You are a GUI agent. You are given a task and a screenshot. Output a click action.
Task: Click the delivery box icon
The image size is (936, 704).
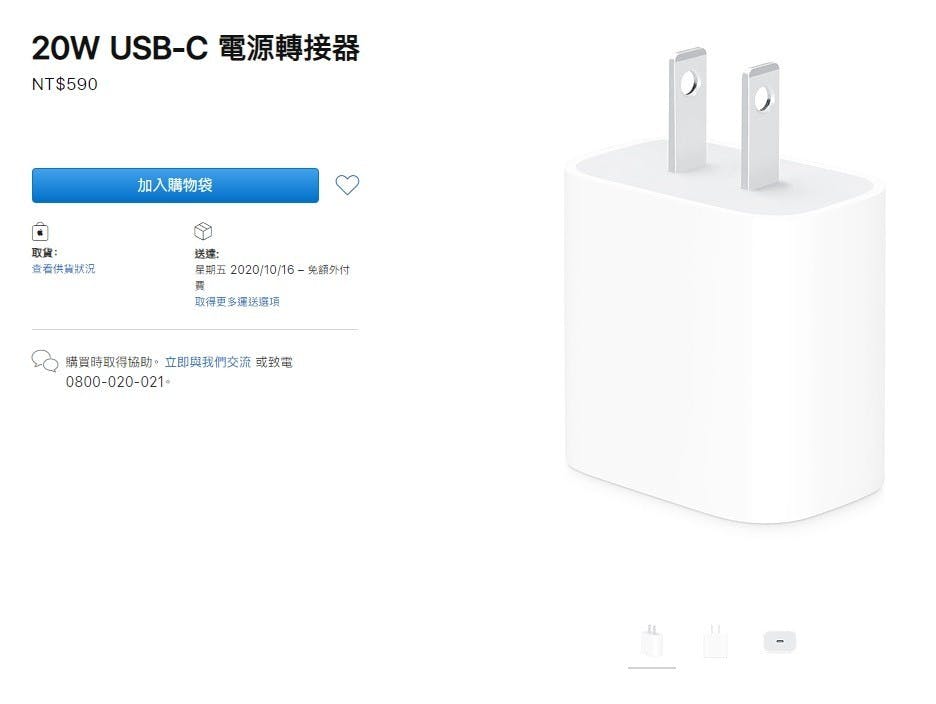203,230
